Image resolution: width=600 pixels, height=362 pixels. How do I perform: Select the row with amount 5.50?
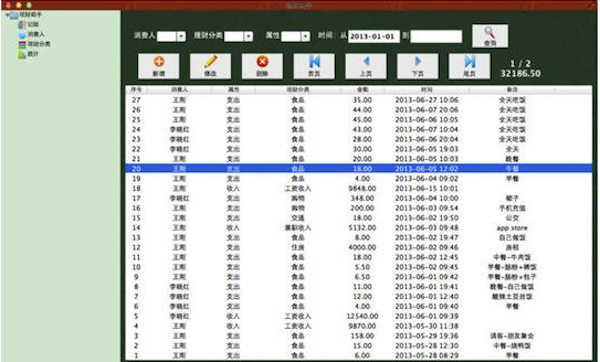[x=359, y=267]
